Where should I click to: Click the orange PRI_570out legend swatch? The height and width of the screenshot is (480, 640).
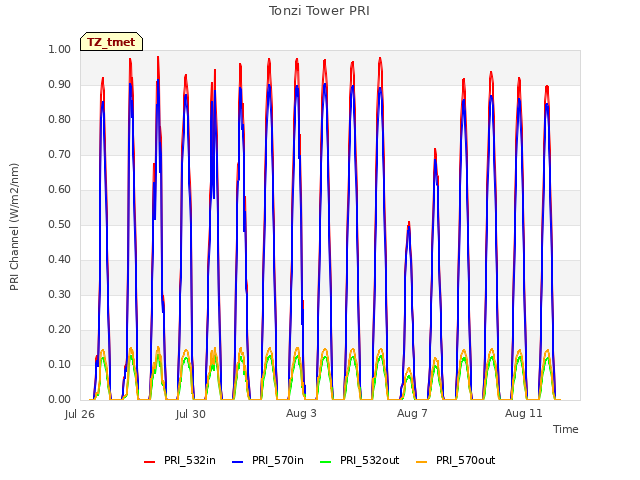421,461
